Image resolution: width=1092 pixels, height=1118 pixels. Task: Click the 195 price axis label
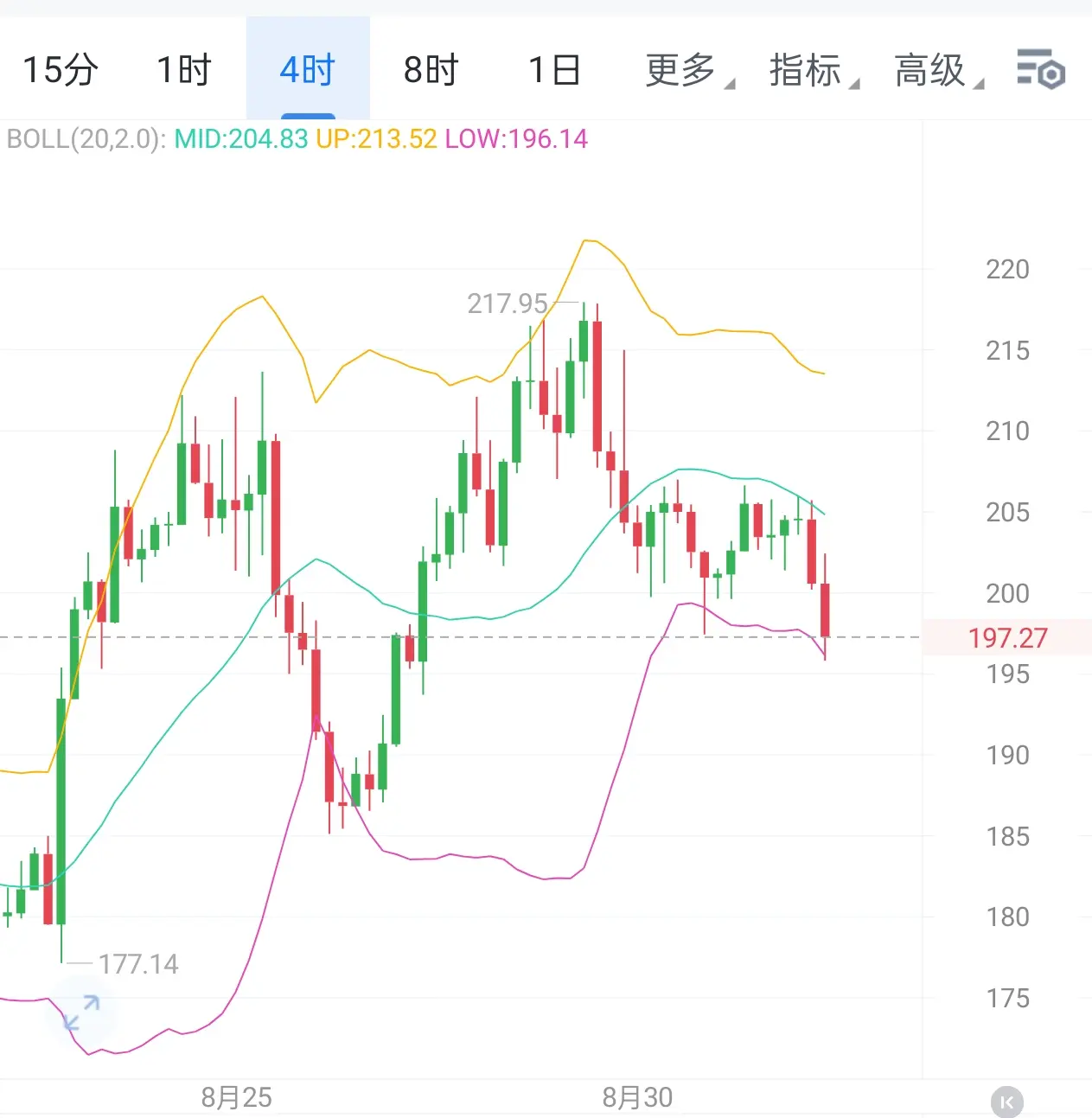(1007, 674)
